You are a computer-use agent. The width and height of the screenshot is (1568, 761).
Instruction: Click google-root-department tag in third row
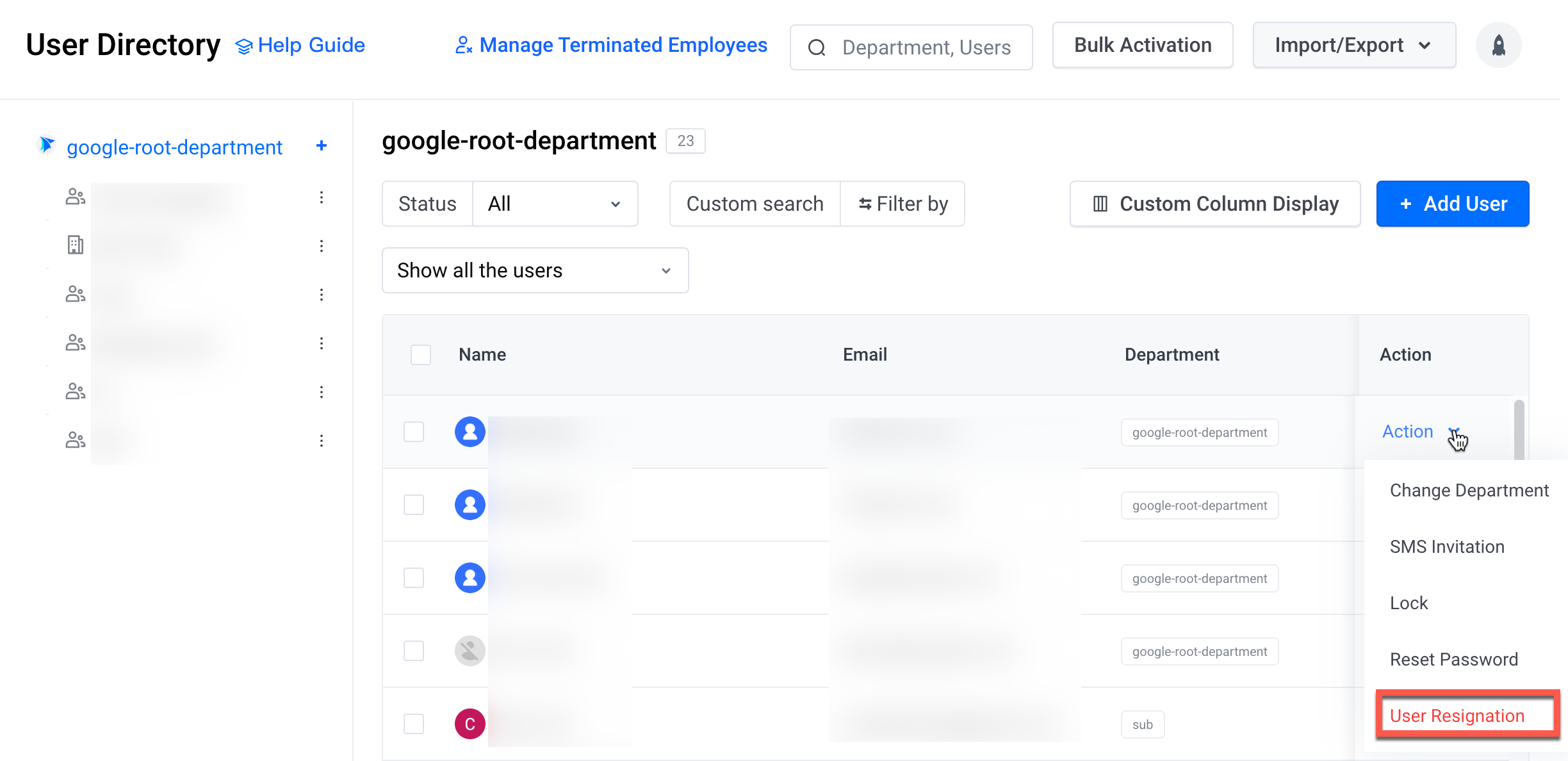pos(1200,578)
